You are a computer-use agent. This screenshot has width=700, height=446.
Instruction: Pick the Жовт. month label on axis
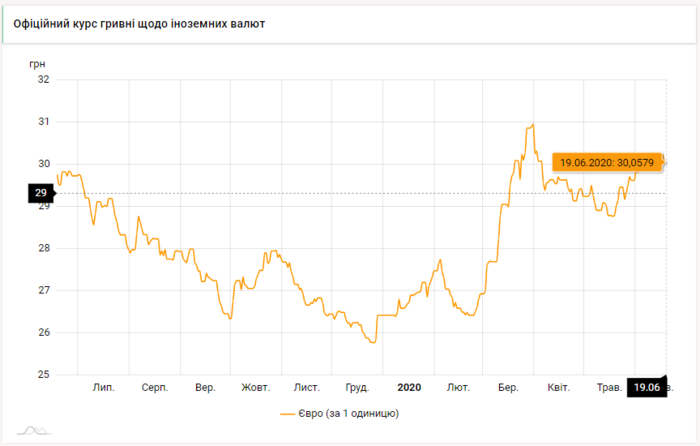point(256,386)
